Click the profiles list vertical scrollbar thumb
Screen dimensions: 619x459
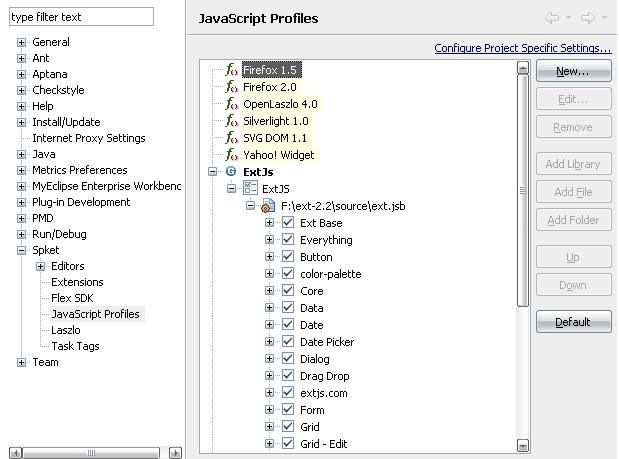523,190
